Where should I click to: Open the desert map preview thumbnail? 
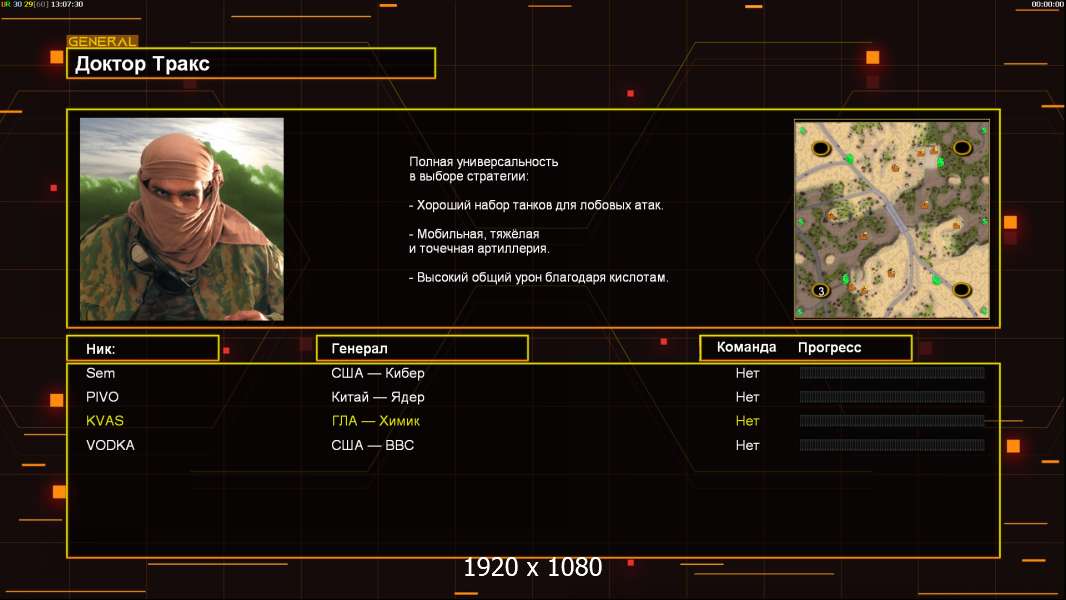892,219
